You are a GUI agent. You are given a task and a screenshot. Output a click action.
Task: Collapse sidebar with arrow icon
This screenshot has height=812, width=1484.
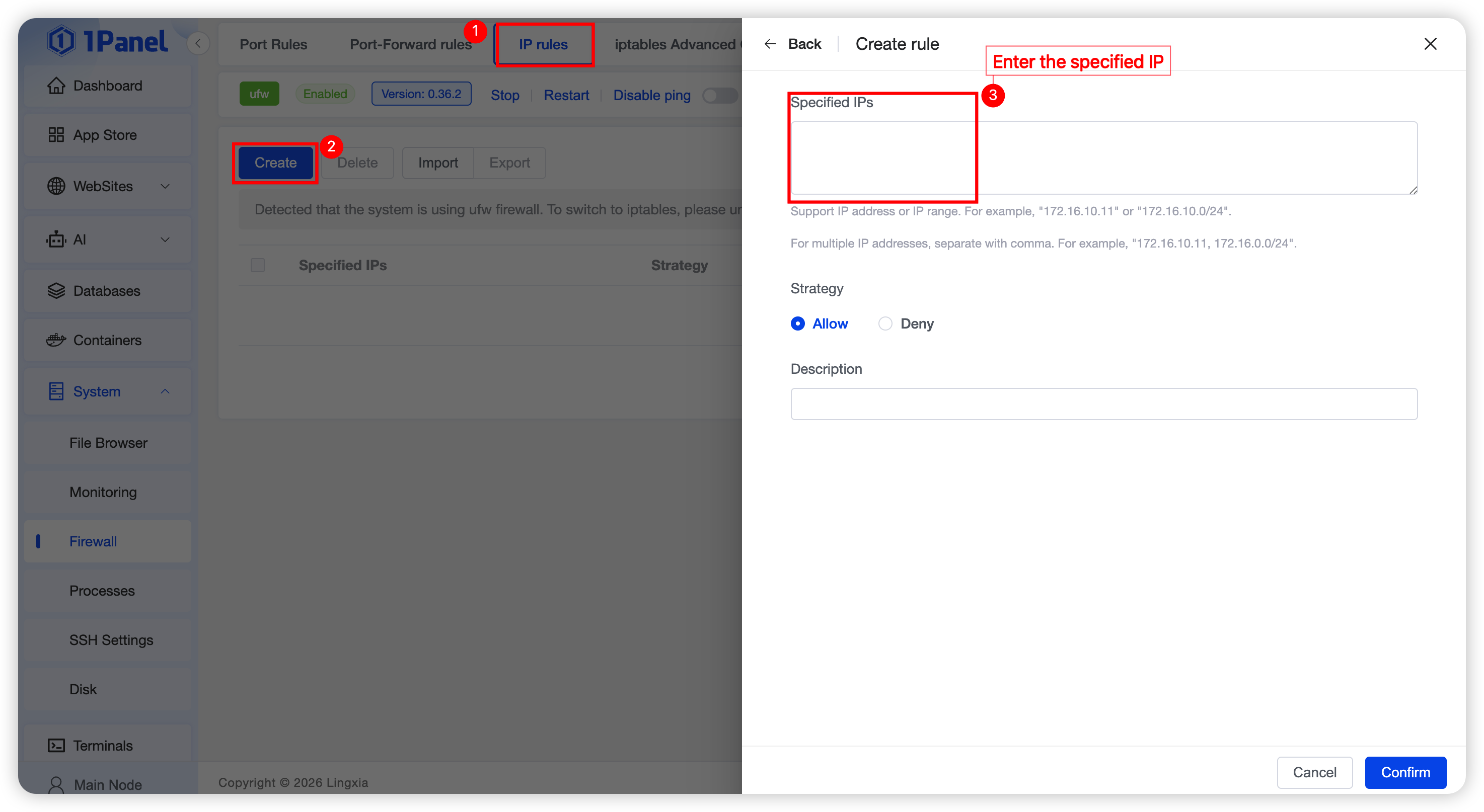click(x=198, y=43)
